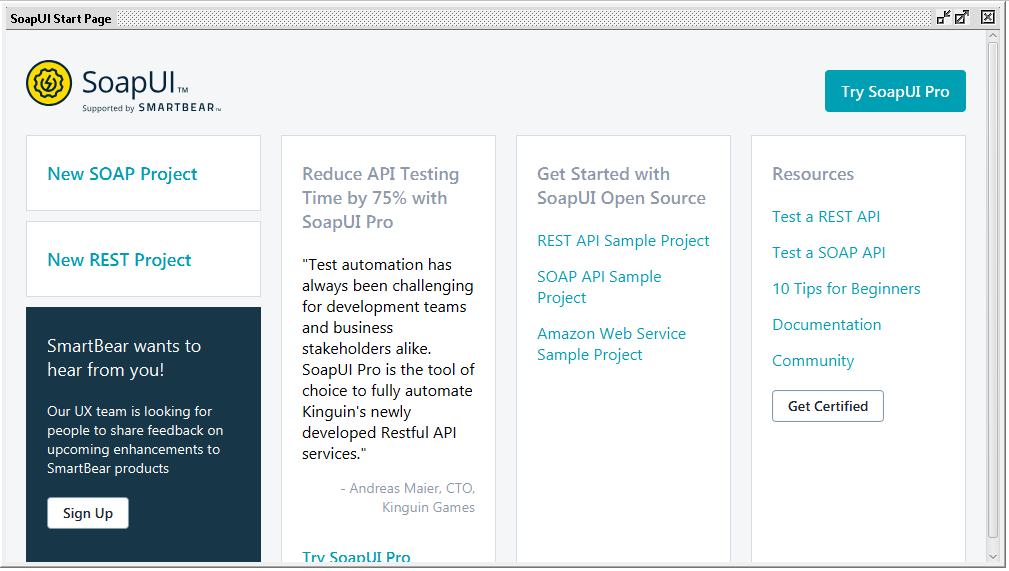Click the 'Get Started with SoapUI Open Source' heading
The image size is (1009, 571).
point(621,186)
